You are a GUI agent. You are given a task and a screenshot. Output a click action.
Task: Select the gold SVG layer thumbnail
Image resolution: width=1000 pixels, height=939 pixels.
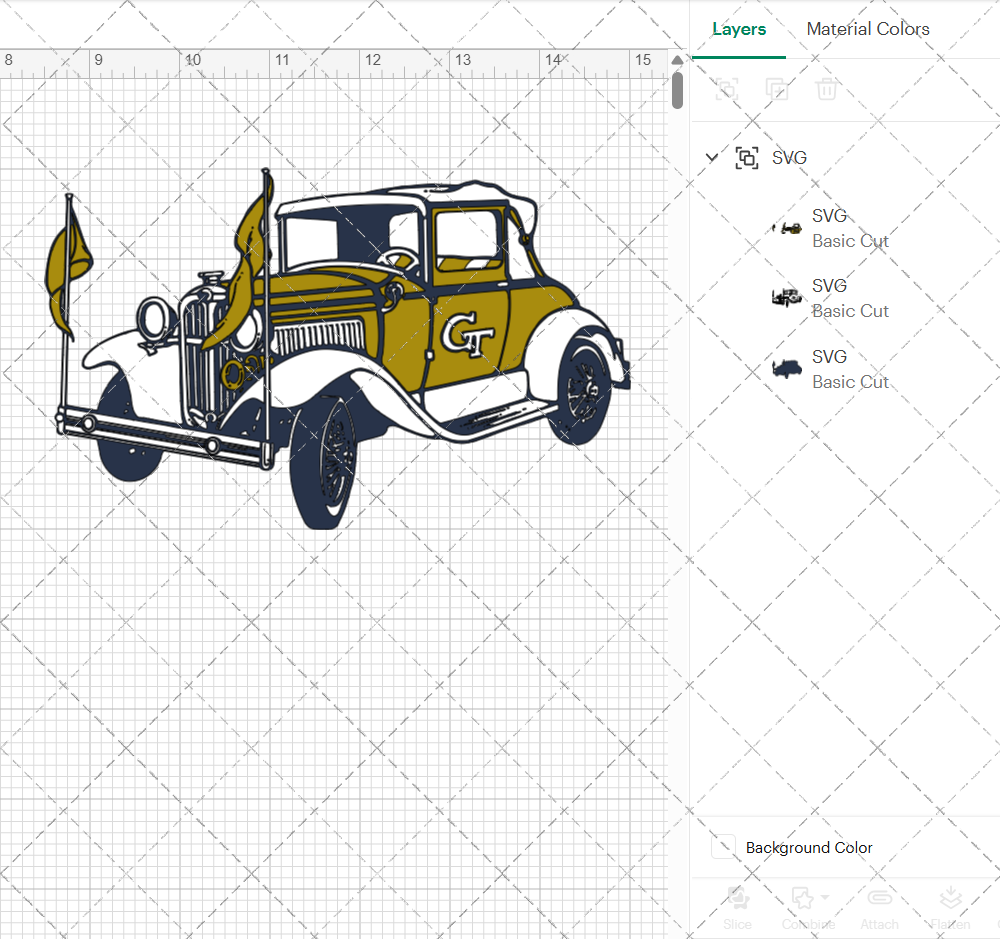click(x=787, y=228)
